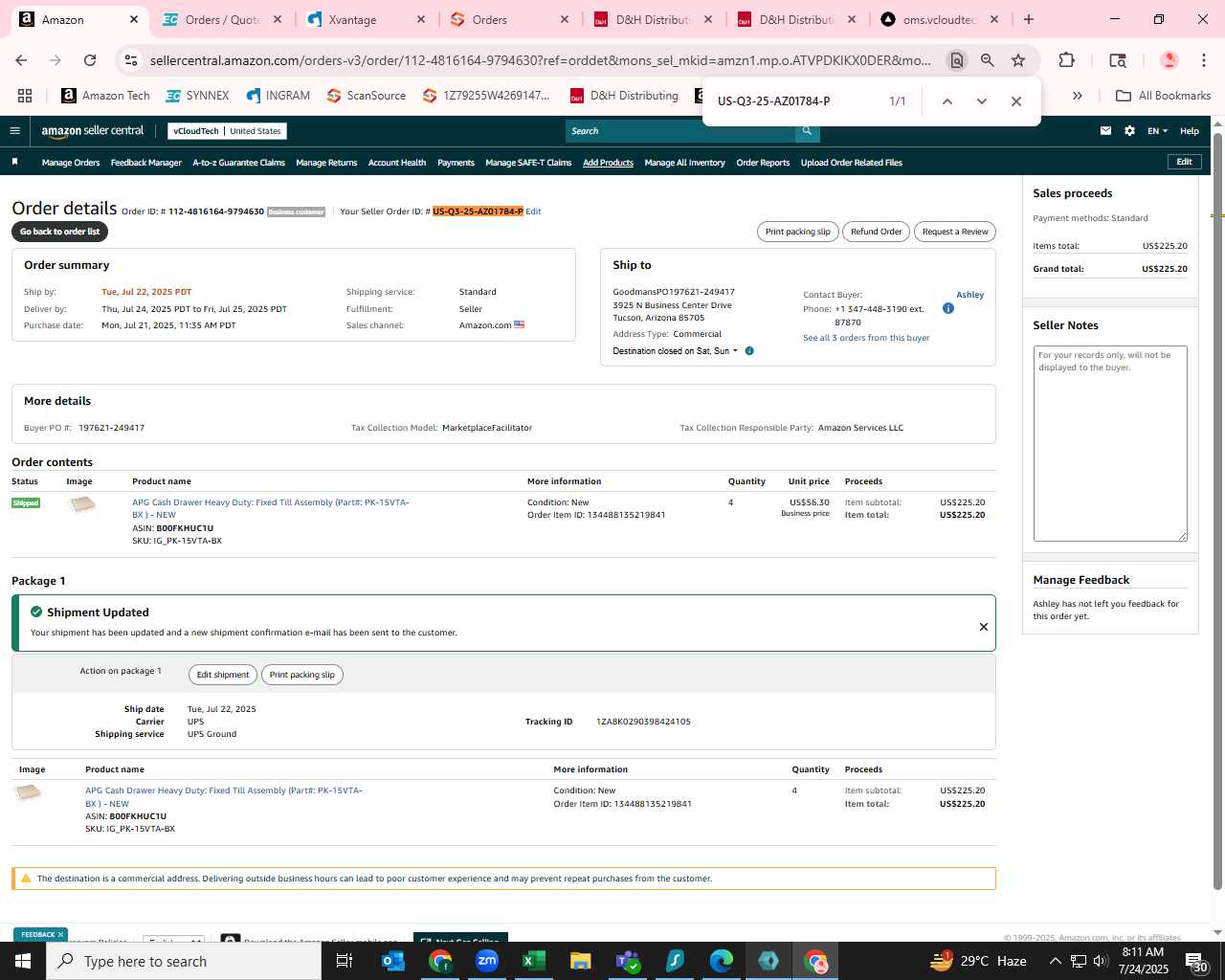Viewport: 1225px width, 980px height.
Task: Open Chrome's three-dot menu
Action: tap(1204, 60)
